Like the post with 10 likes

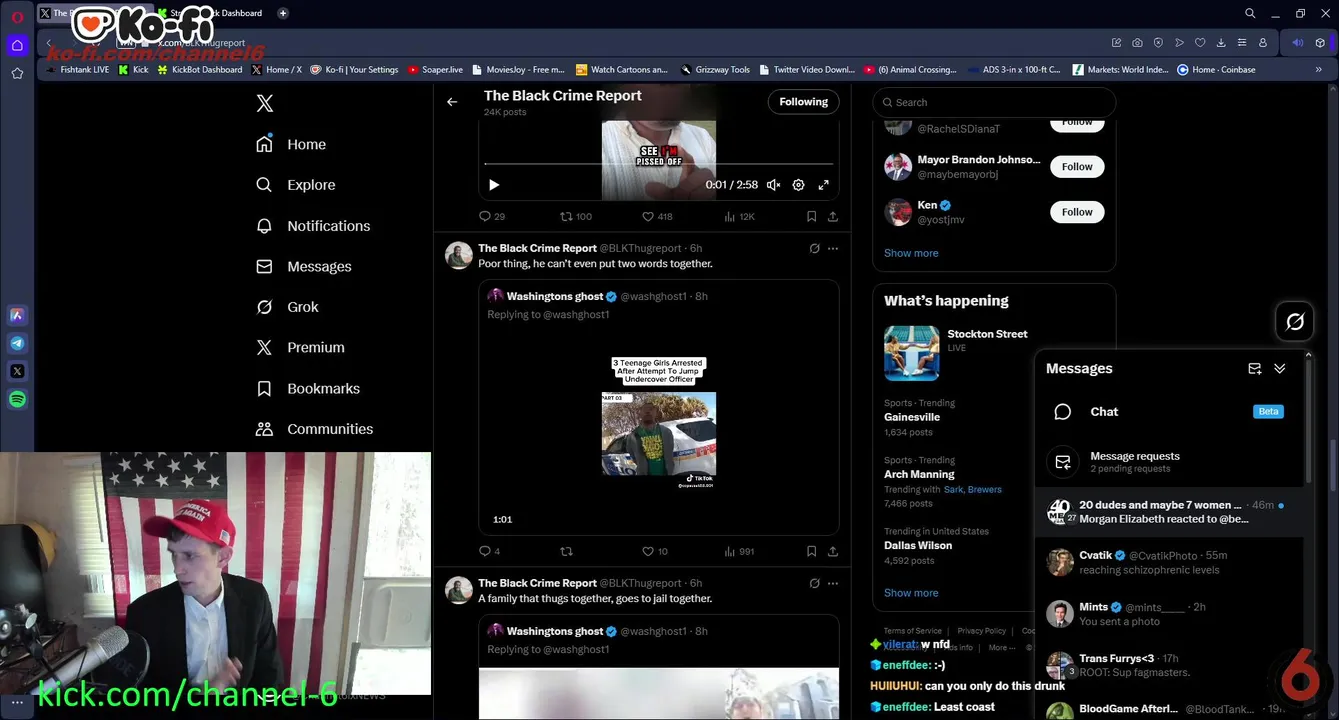click(655, 551)
